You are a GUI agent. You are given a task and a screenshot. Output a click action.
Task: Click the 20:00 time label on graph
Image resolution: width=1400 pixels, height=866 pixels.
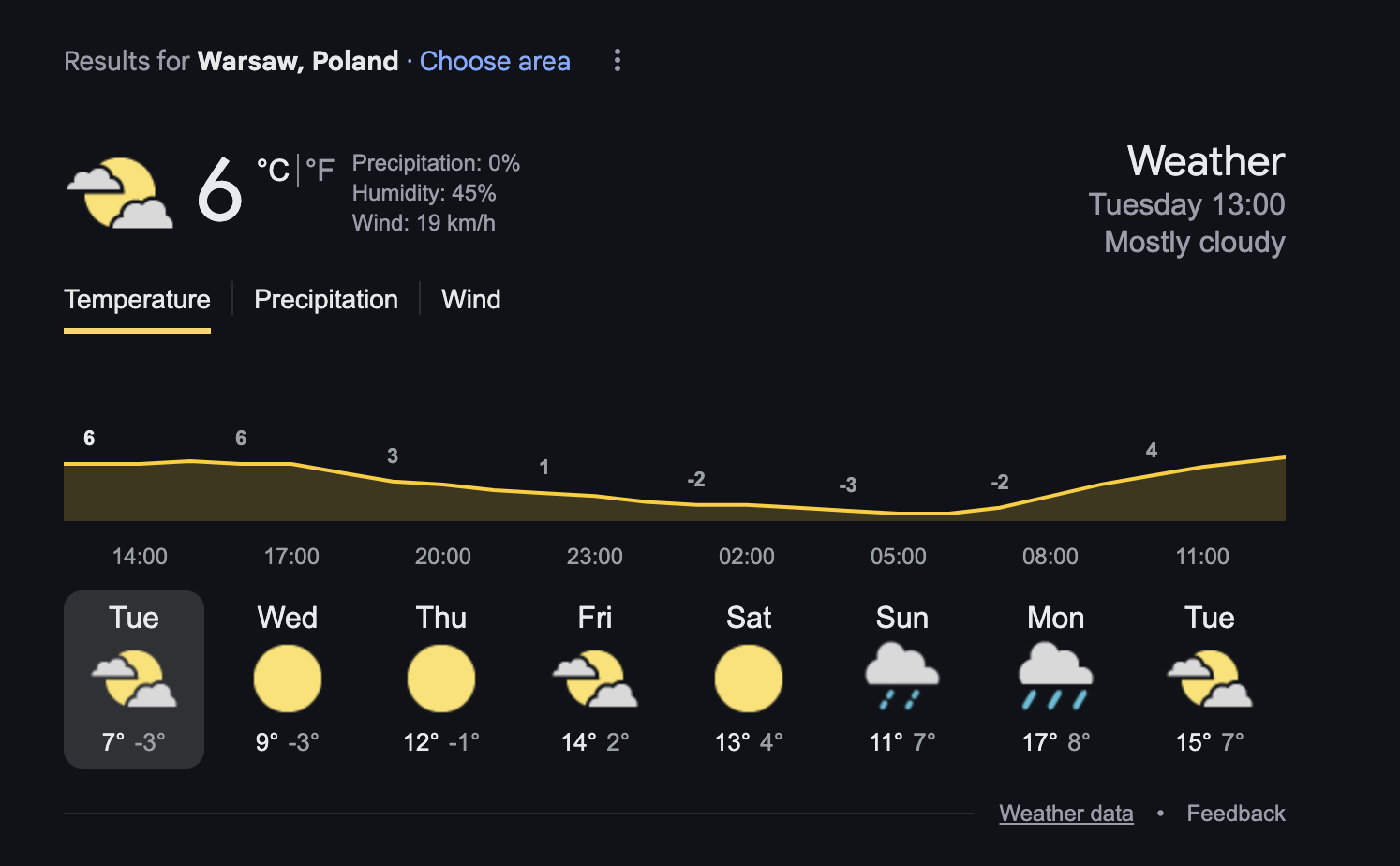point(443,556)
